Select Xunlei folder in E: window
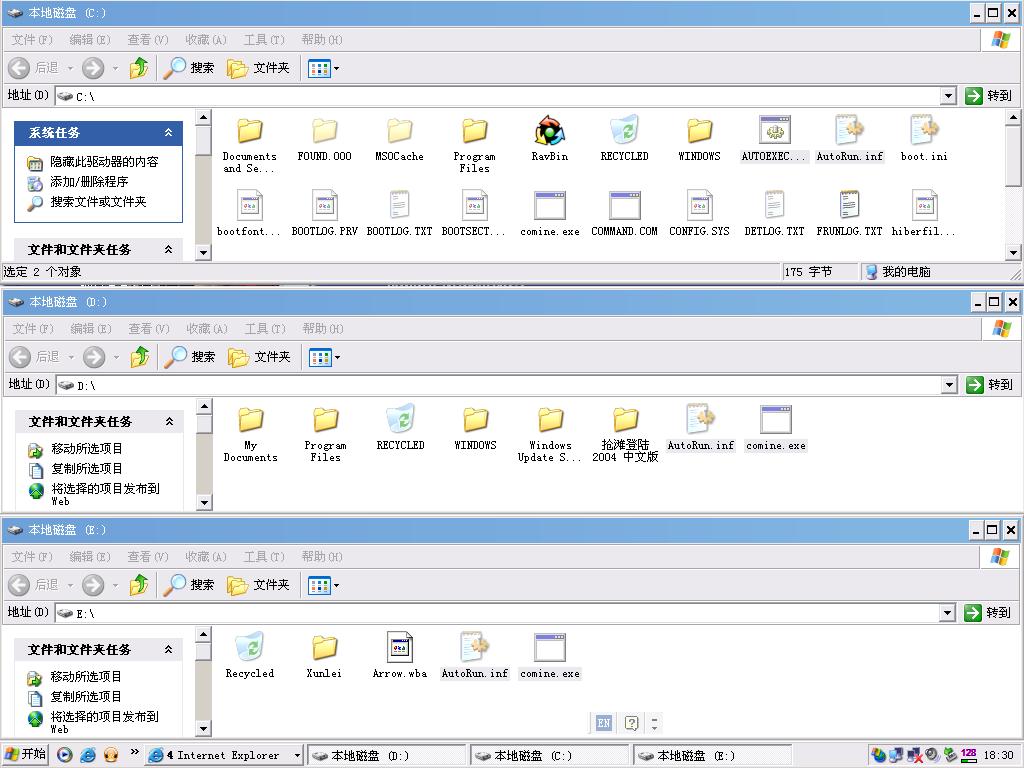This screenshot has height=768, width=1024. coord(324,648)
